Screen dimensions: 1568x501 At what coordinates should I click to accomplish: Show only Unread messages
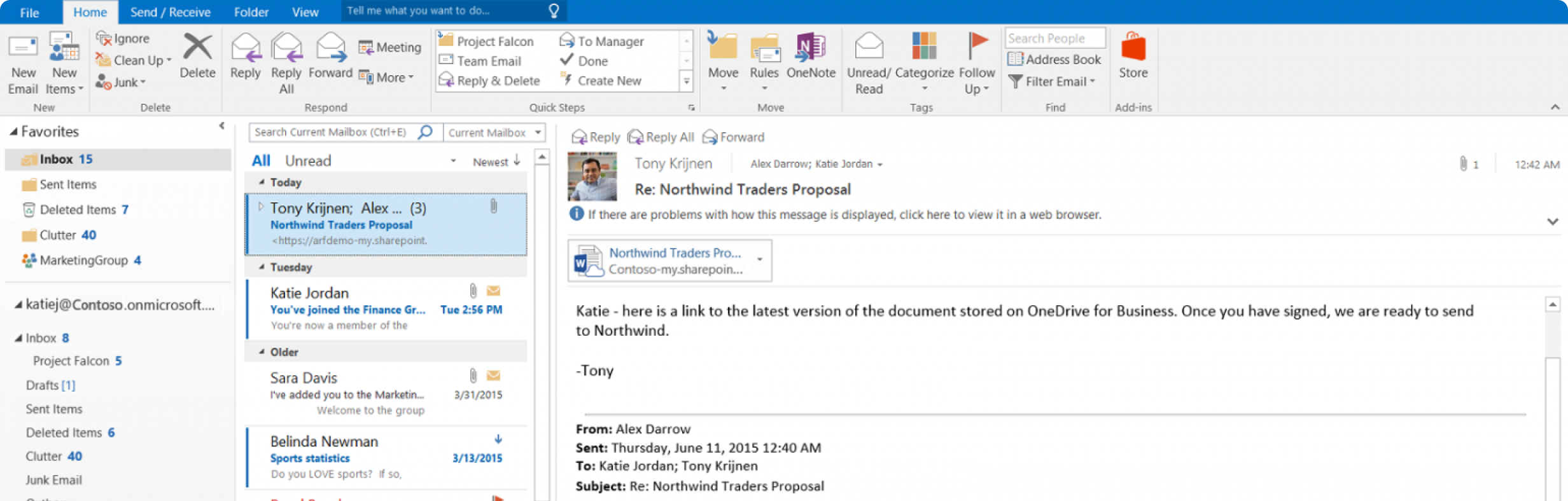tap(308, 161)
